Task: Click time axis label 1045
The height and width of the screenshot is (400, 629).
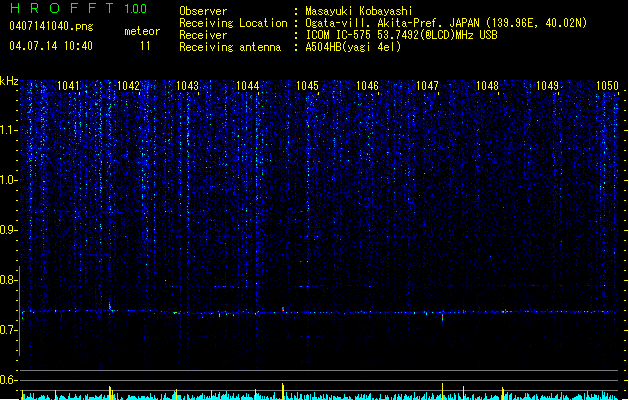Action: coord(307,85)
